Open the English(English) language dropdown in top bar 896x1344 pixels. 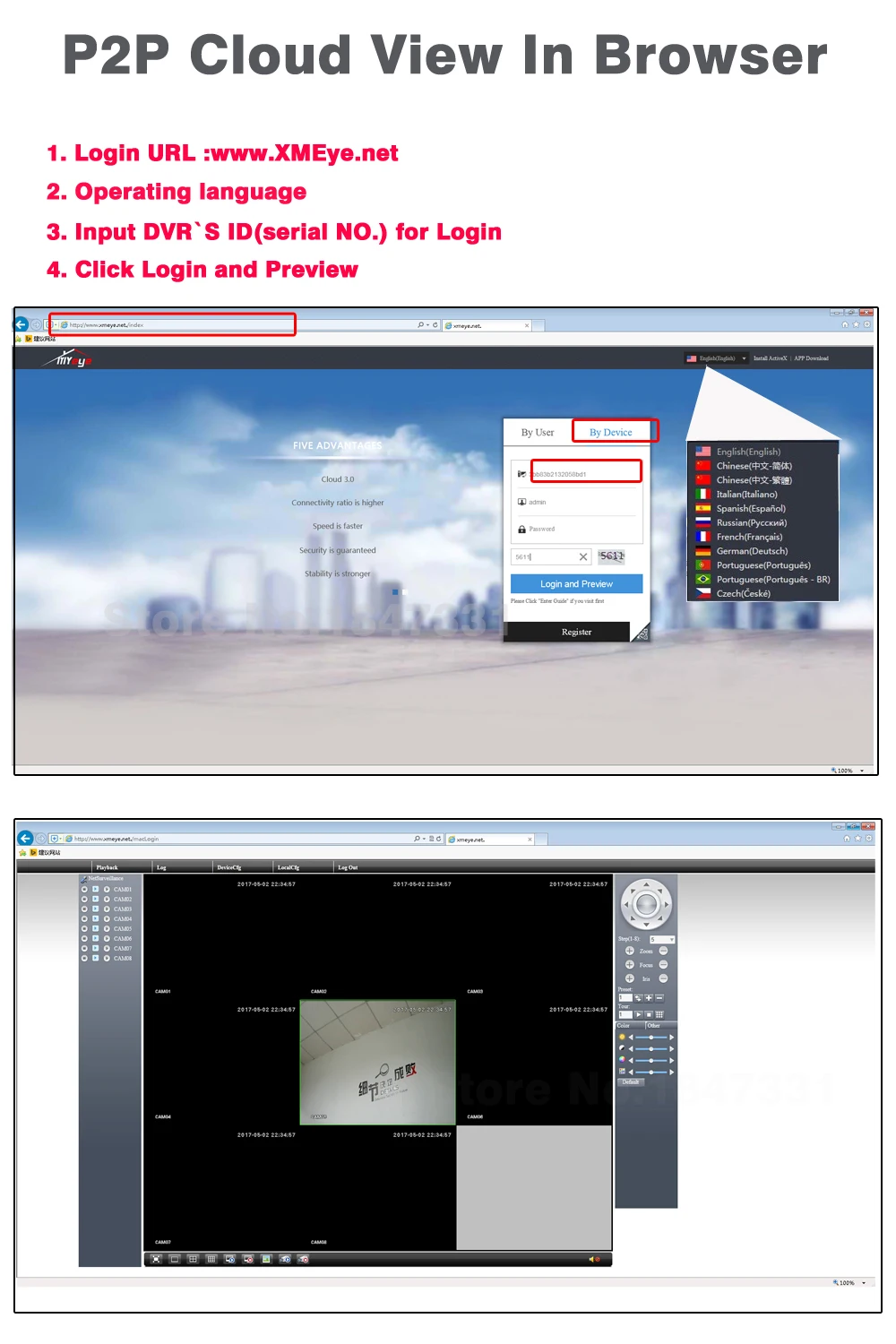[x=716, y=358]
